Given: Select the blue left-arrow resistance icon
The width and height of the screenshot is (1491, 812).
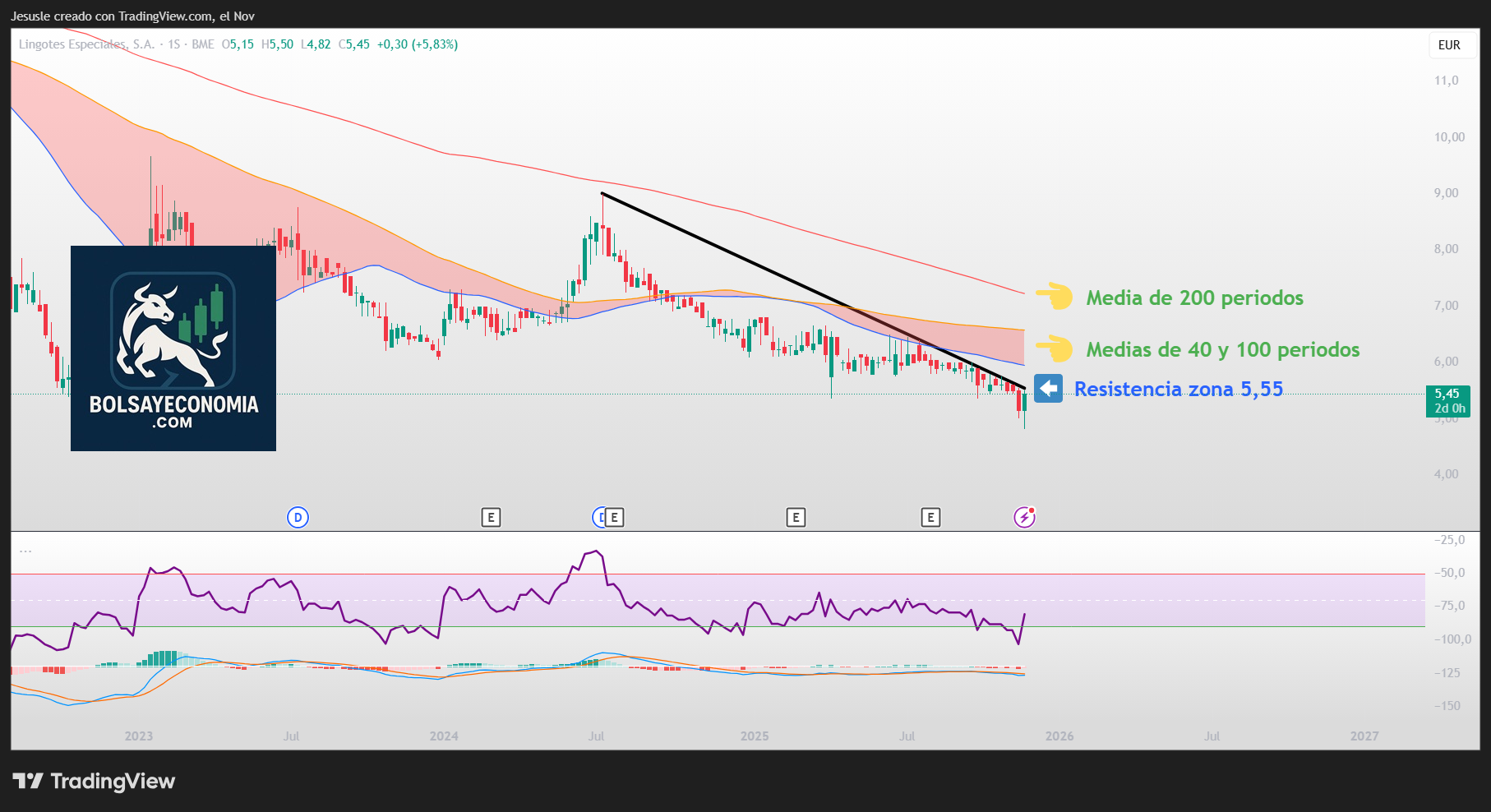Looking at the screenshot, I should 1048,389.
